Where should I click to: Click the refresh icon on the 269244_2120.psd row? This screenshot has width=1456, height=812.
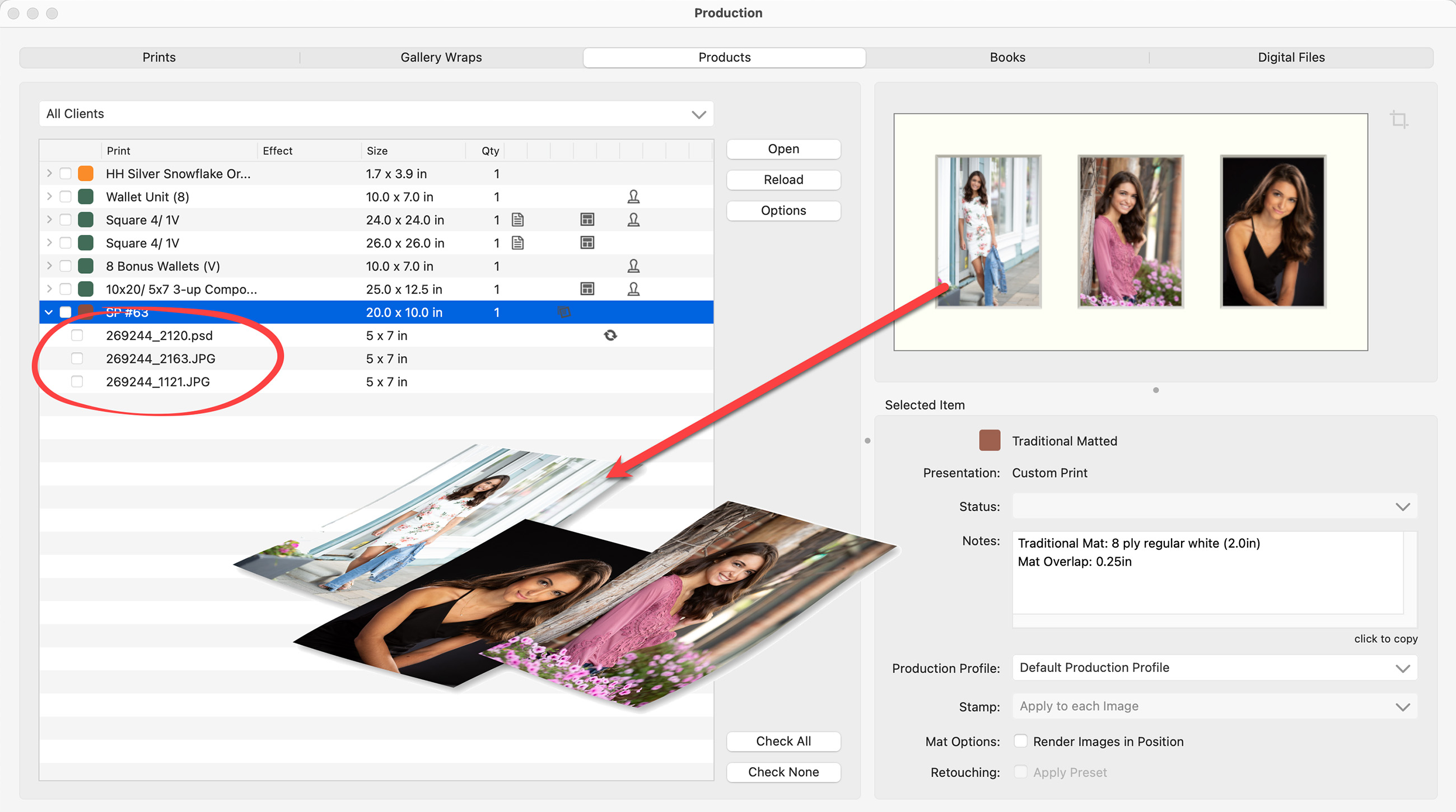[610, 335]
